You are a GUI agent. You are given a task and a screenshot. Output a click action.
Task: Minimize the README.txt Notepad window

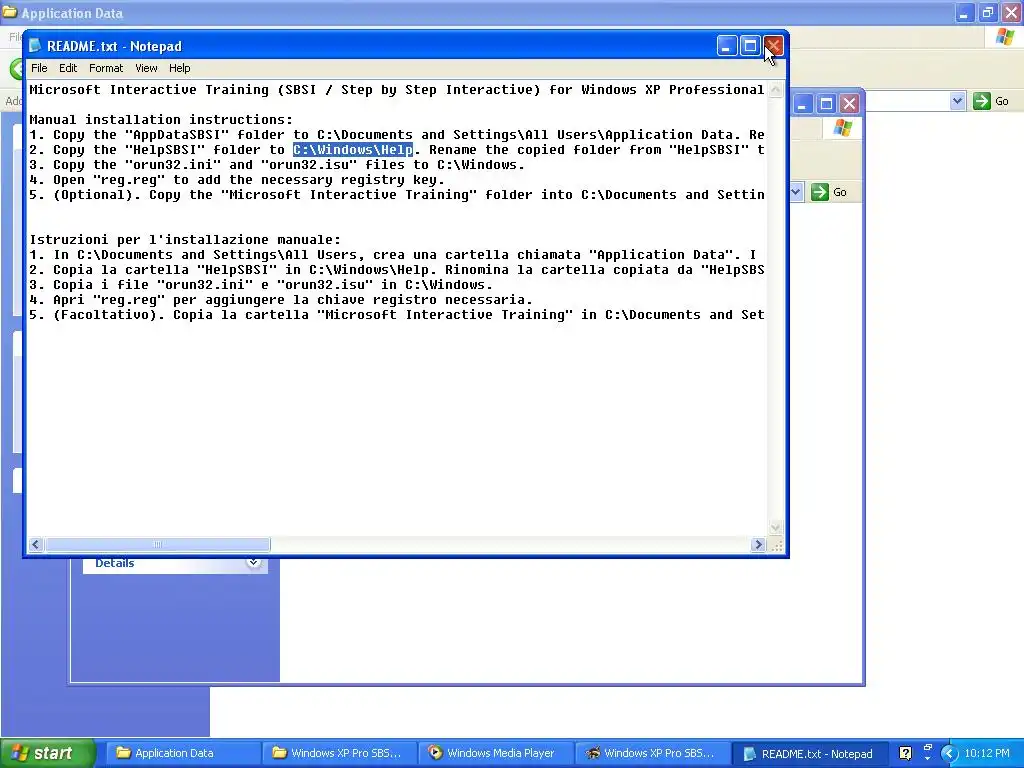[x=727, y=46]
